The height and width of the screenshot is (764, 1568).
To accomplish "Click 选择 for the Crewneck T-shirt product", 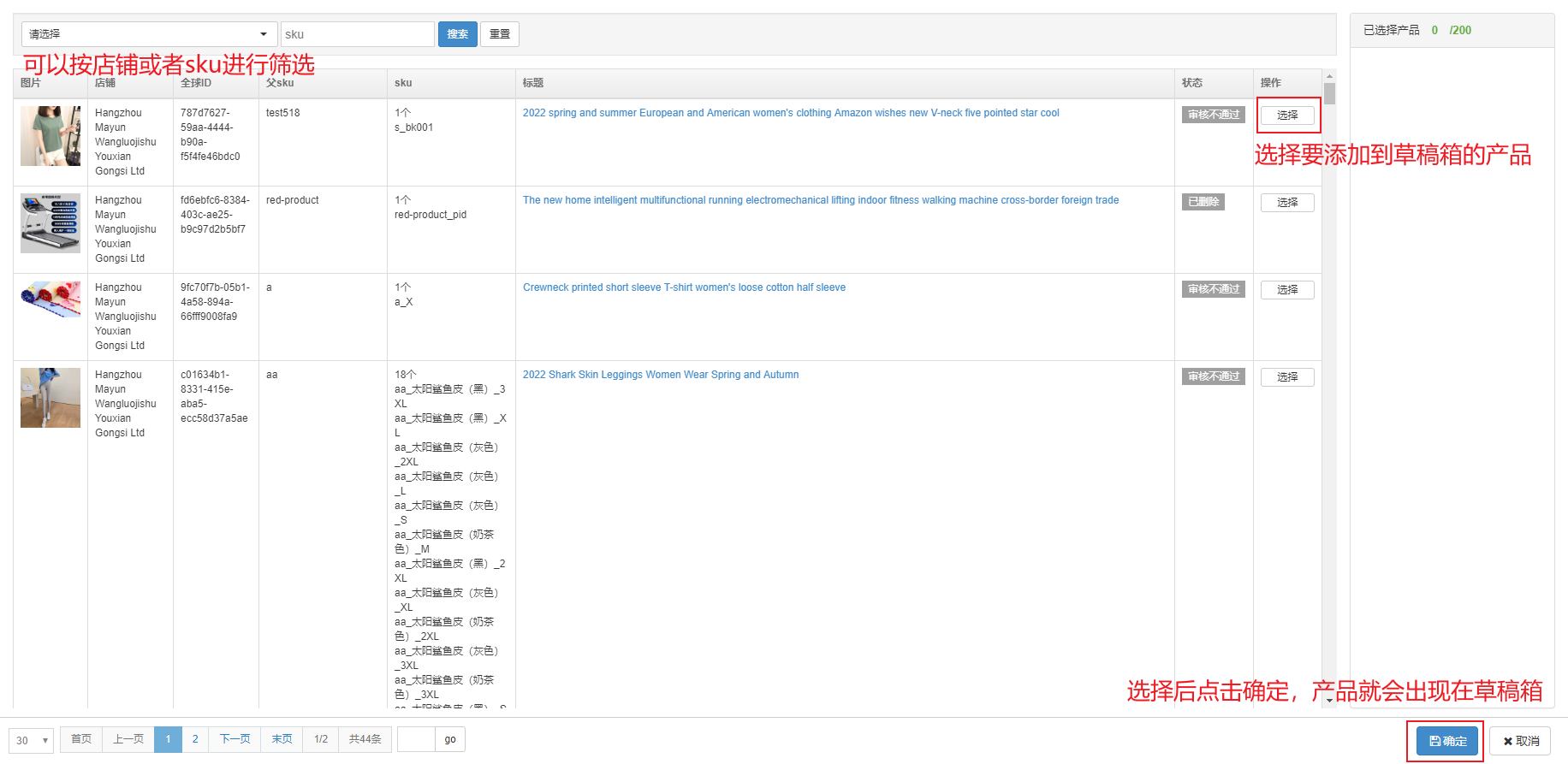I will 1287,290.
